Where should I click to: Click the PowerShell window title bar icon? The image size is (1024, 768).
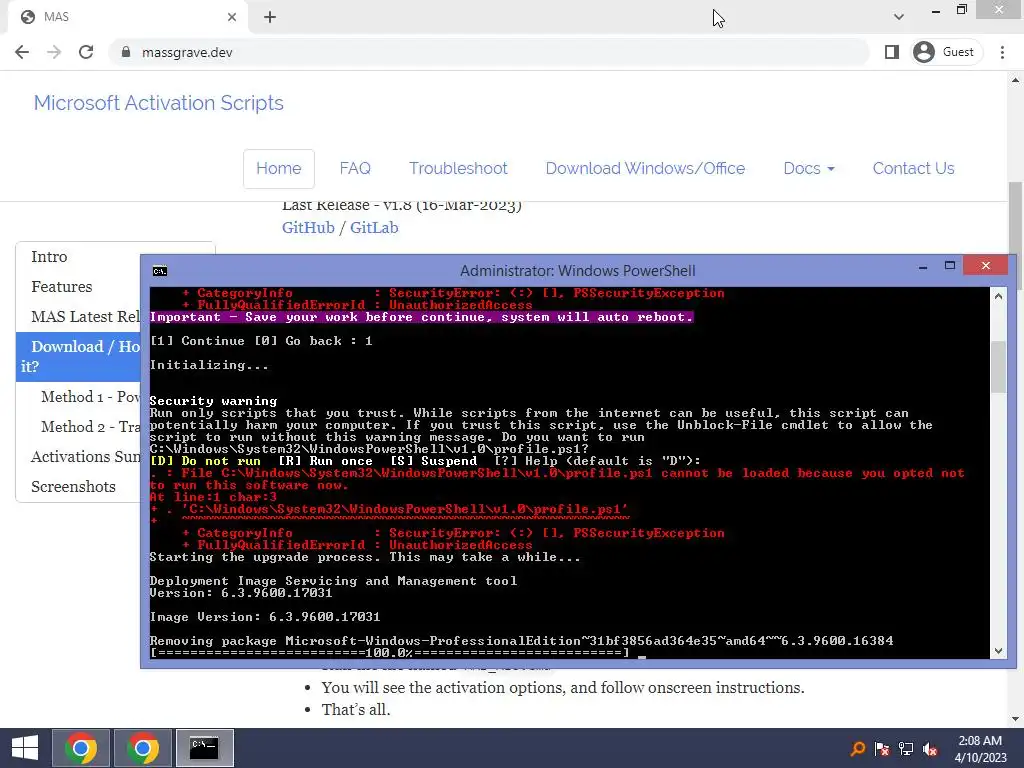pos(159,271)
